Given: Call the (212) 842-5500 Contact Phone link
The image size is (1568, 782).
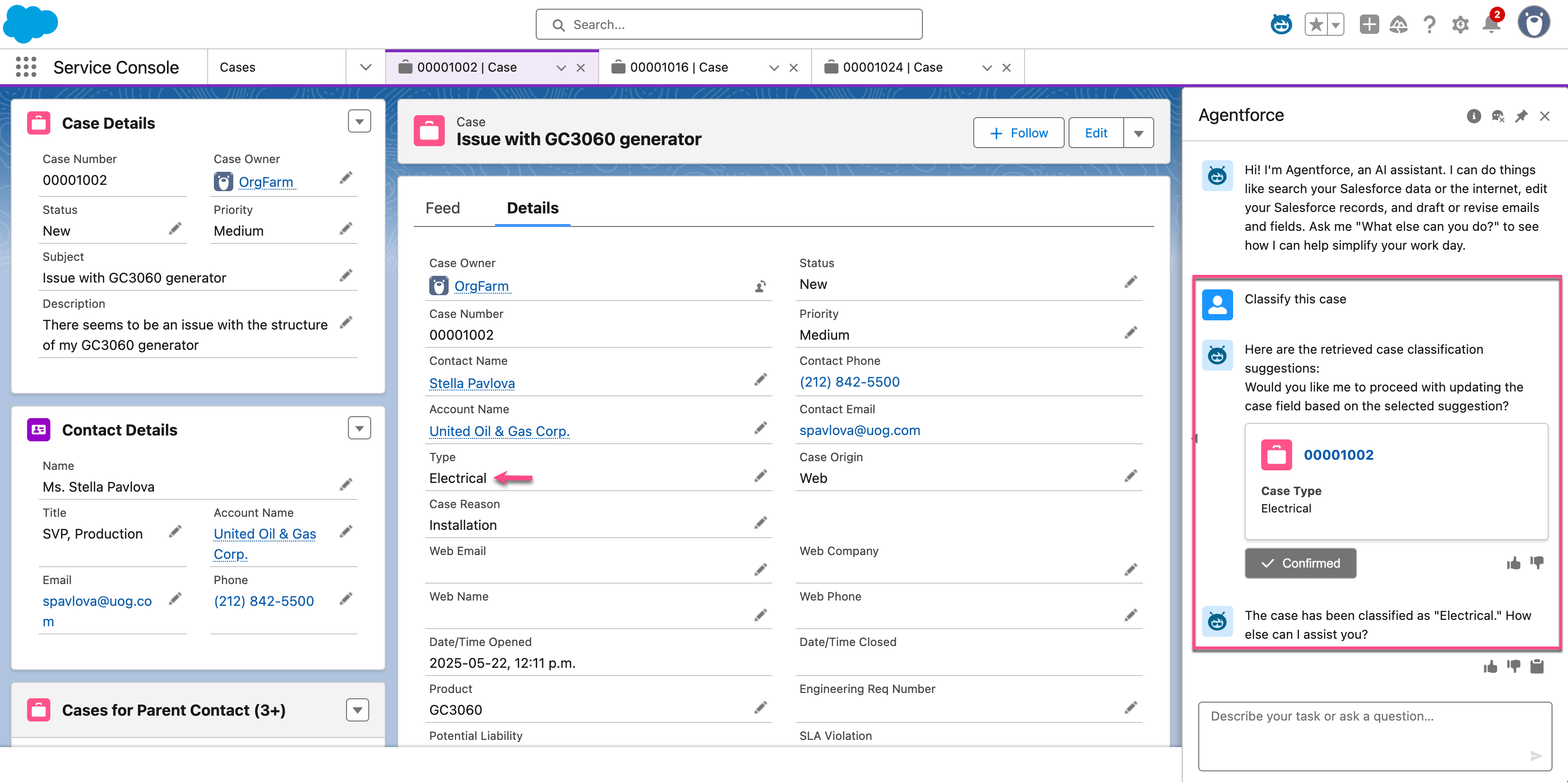Looking at the screenshot, I should tap(849, 382).
